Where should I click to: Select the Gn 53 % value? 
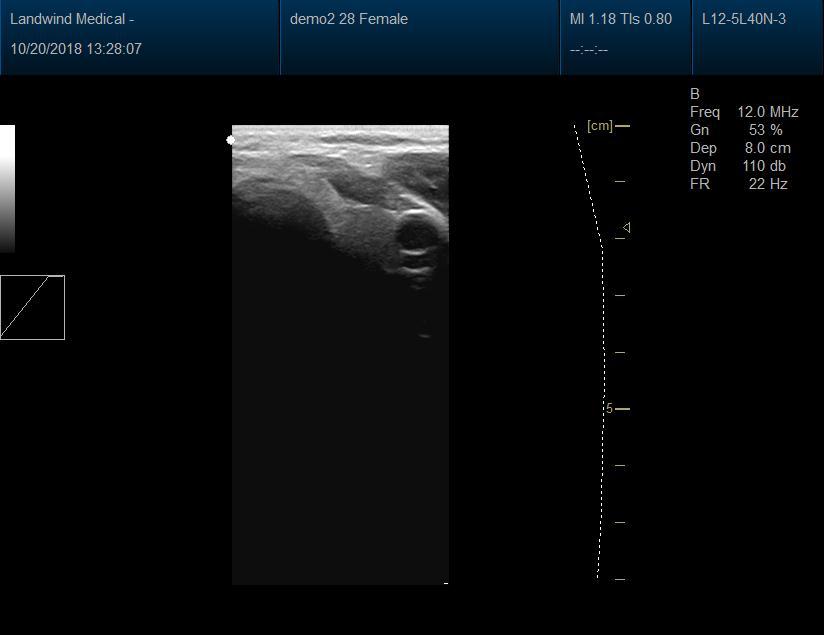766,130
